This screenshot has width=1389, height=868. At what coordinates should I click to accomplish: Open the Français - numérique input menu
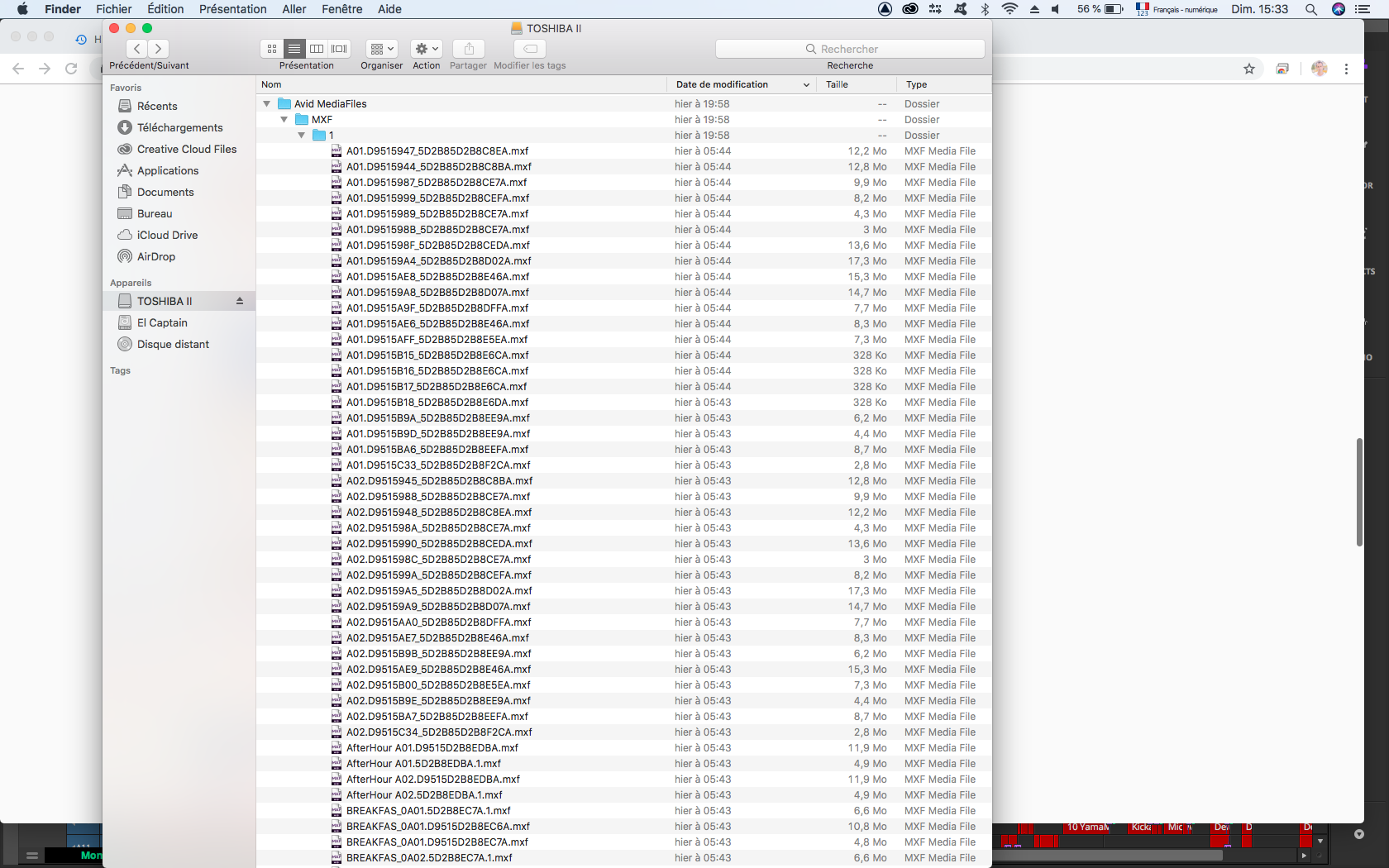(x=1177, y=9)
